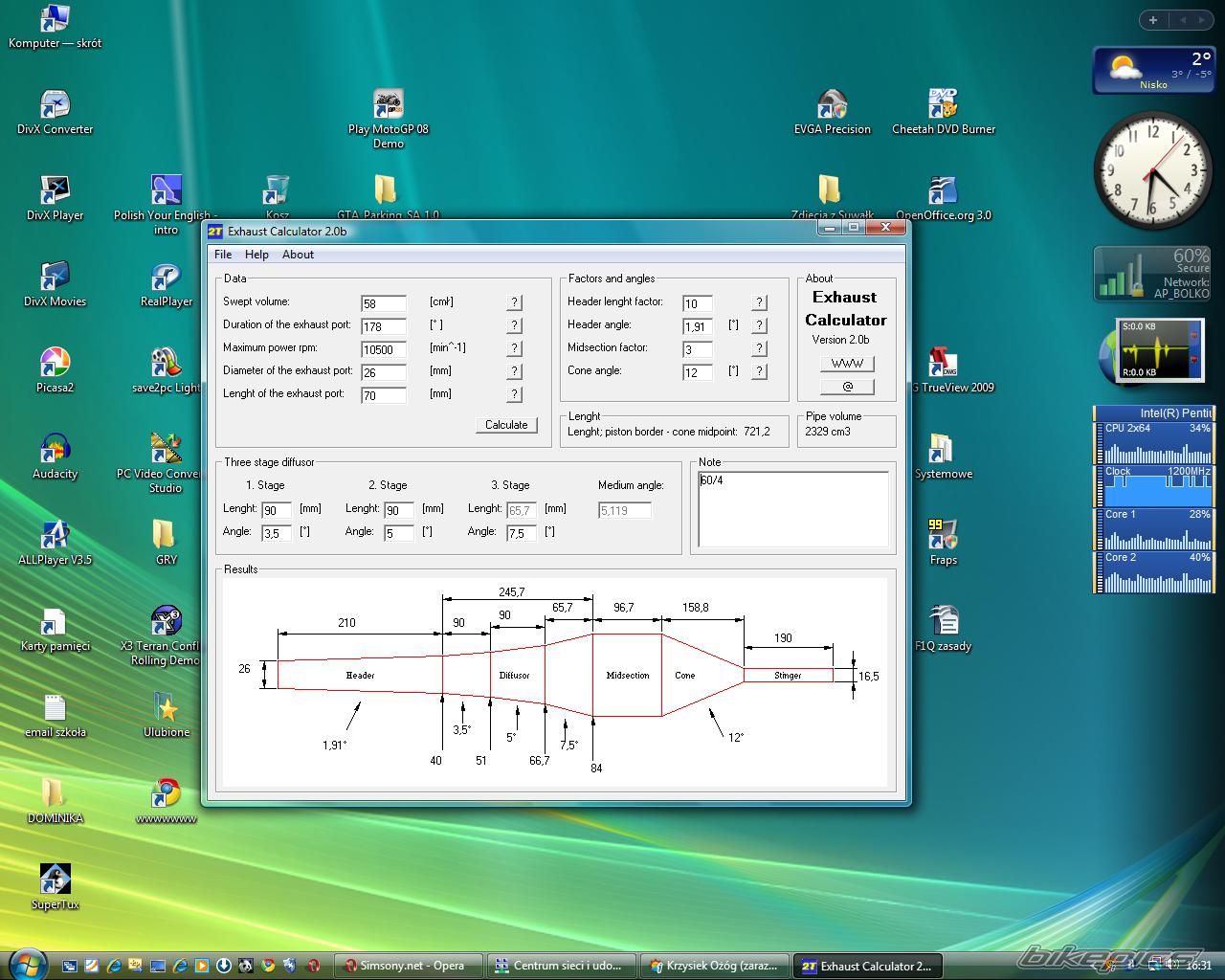Switch to Centrum sieci i udo... taskbar window

(561, 966)
